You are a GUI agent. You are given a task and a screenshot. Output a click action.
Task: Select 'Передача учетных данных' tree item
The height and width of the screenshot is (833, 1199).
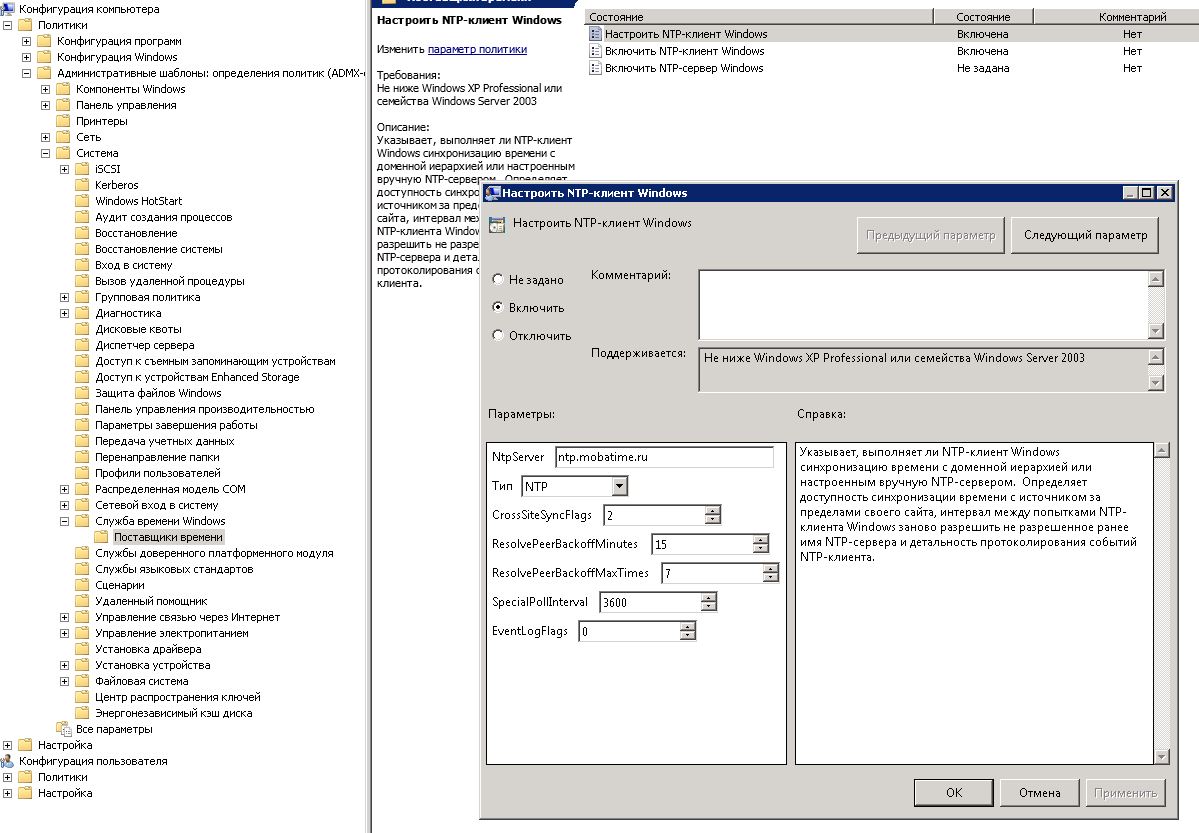point(164,441)
